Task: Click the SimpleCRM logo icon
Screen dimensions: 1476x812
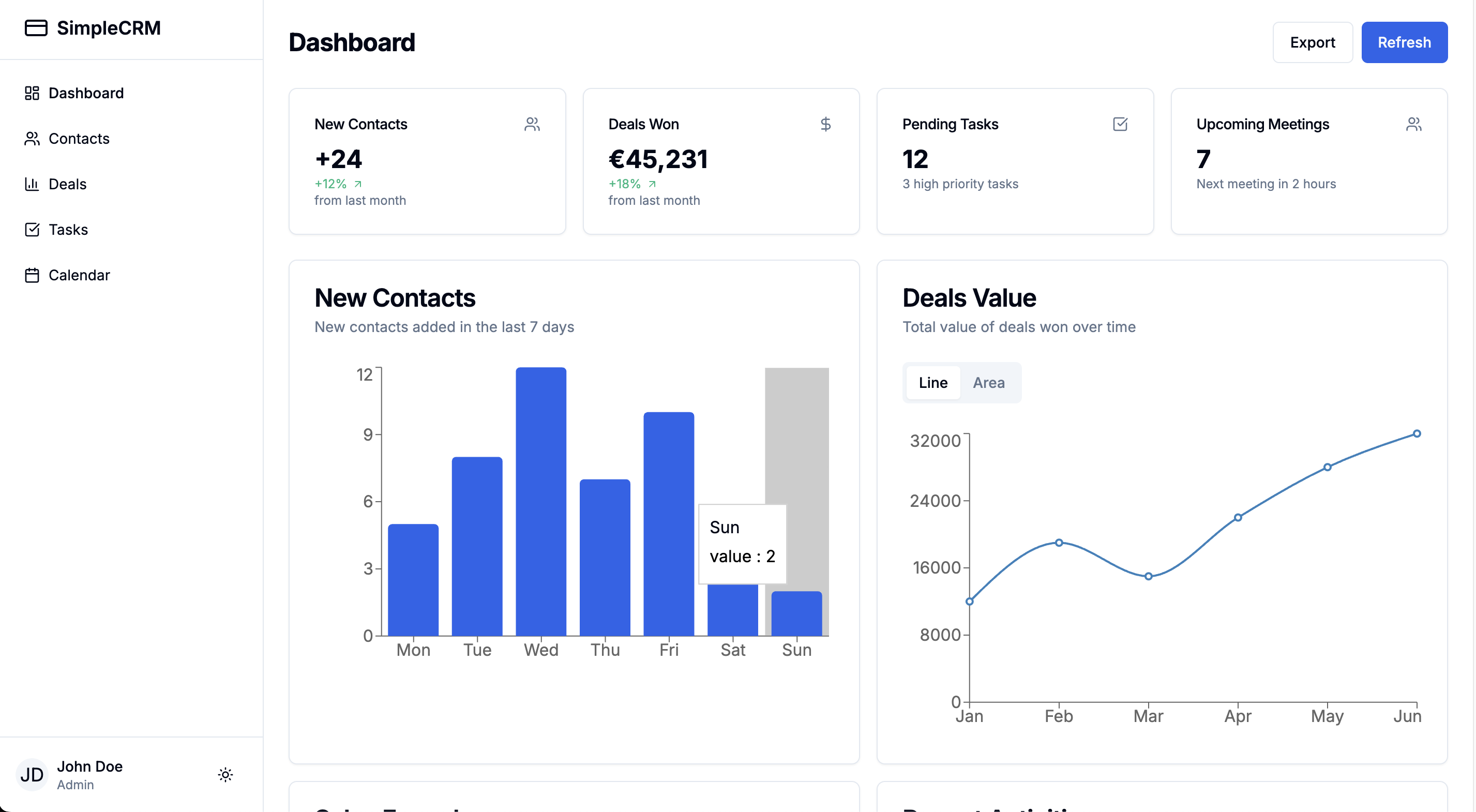Action: pos(36,27)
